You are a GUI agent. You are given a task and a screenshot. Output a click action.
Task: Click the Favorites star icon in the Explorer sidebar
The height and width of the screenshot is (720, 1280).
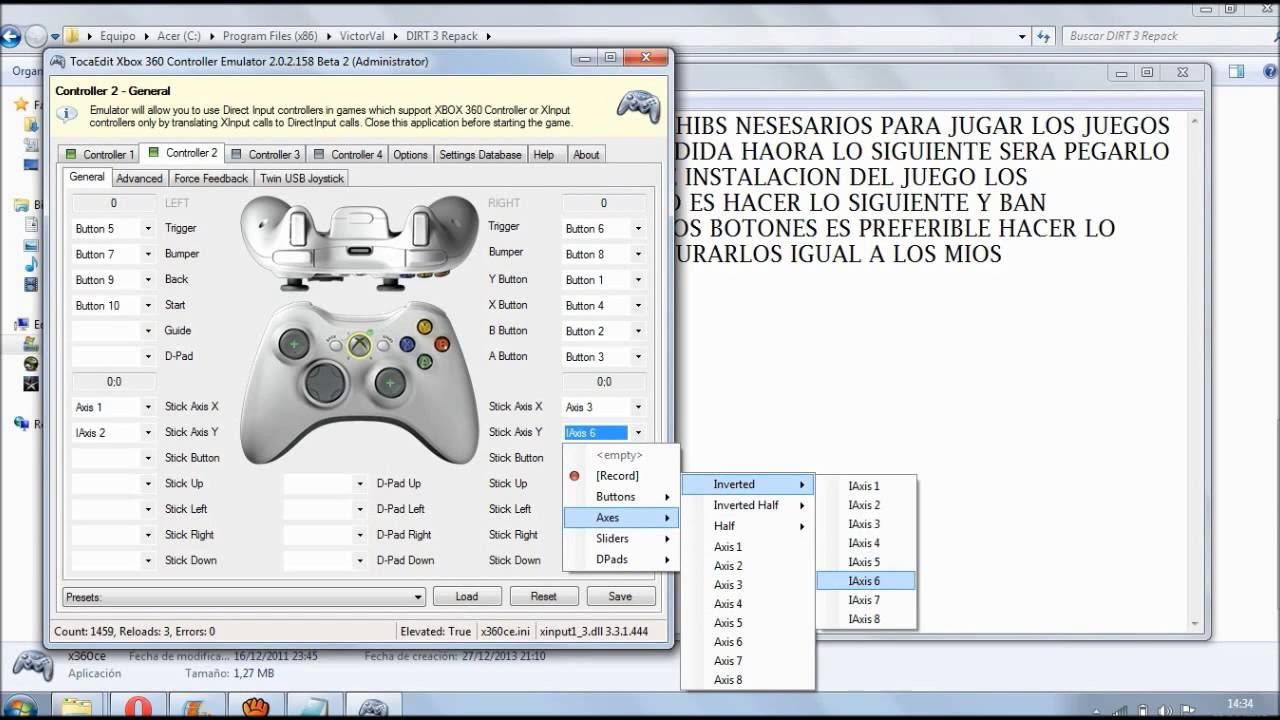click(20, 104)
